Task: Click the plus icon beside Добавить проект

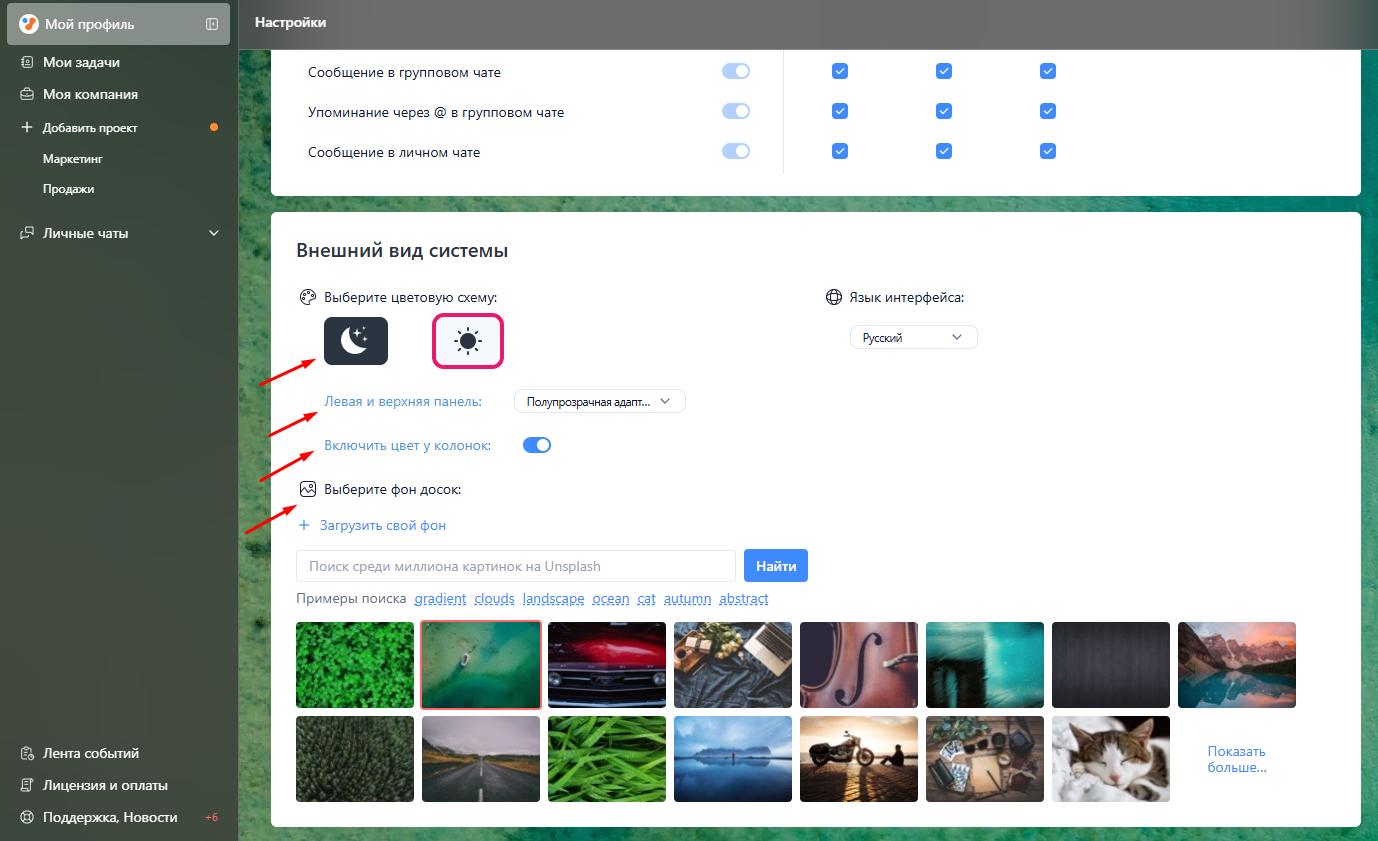Action: [x=27, y=128]
